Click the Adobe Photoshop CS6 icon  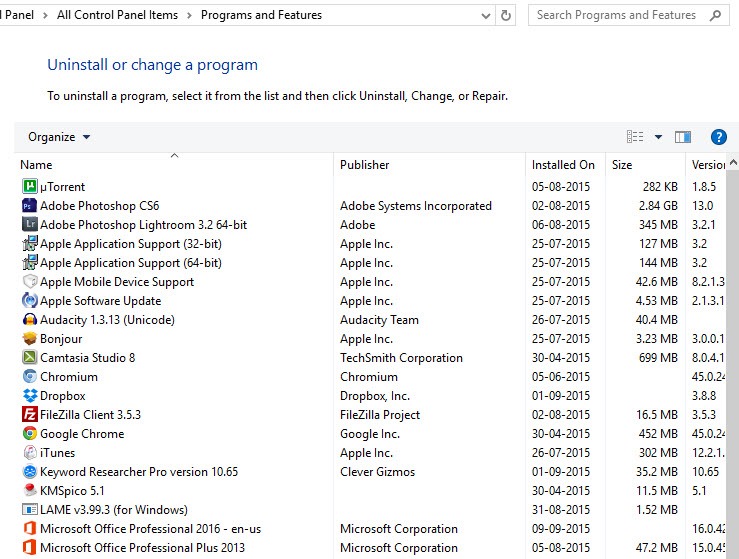tap(30, 206)
